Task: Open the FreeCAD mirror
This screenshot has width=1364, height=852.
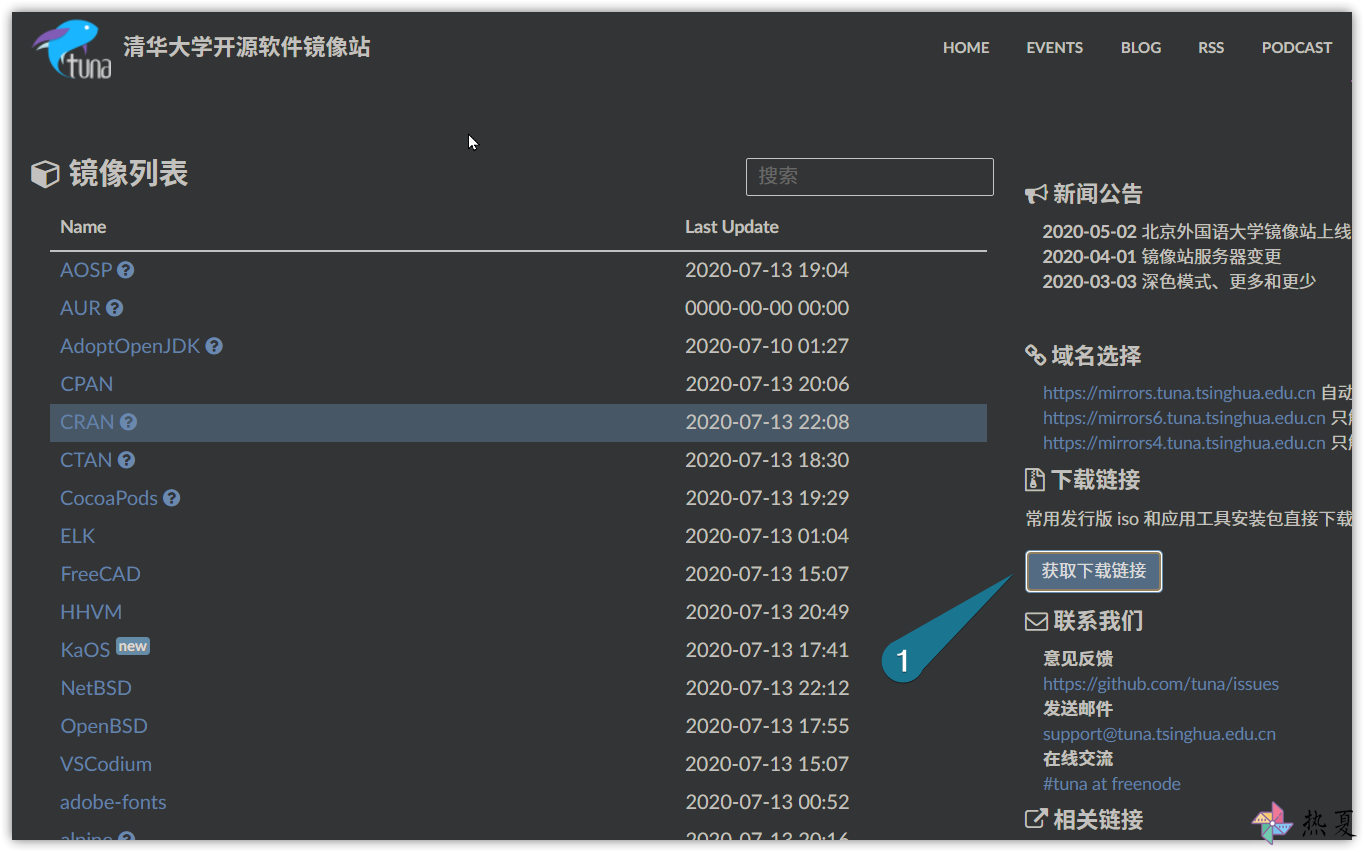Action: (x=101, y=574)
